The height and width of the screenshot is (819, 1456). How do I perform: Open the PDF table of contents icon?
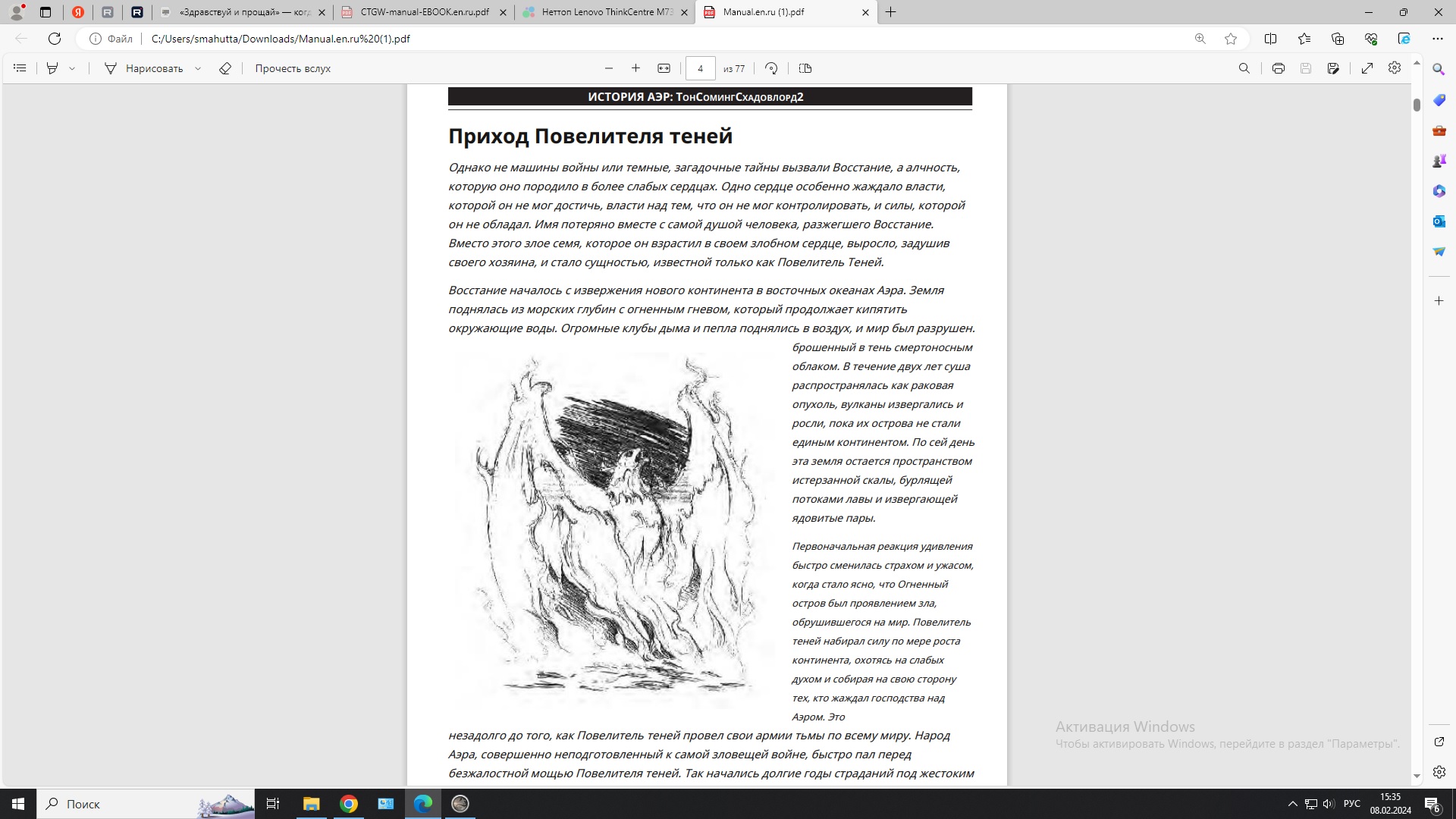[x=20, y=68]
